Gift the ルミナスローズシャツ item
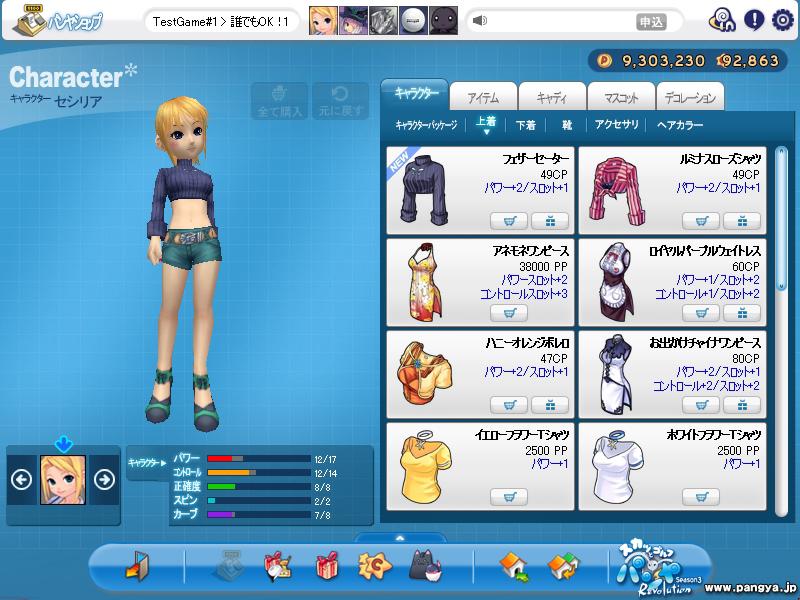800x600 pixels. click(742, 221)
